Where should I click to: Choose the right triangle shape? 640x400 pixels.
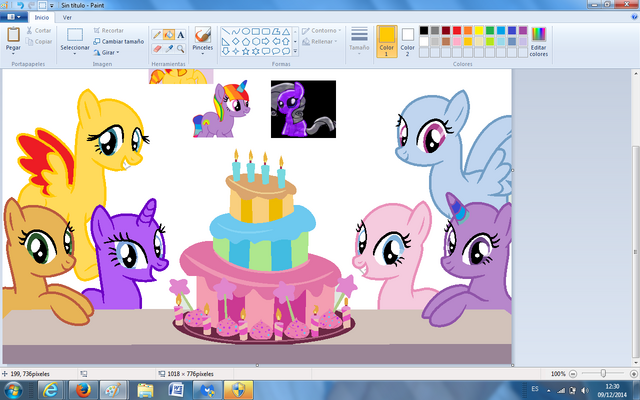(x=226, y=41)
